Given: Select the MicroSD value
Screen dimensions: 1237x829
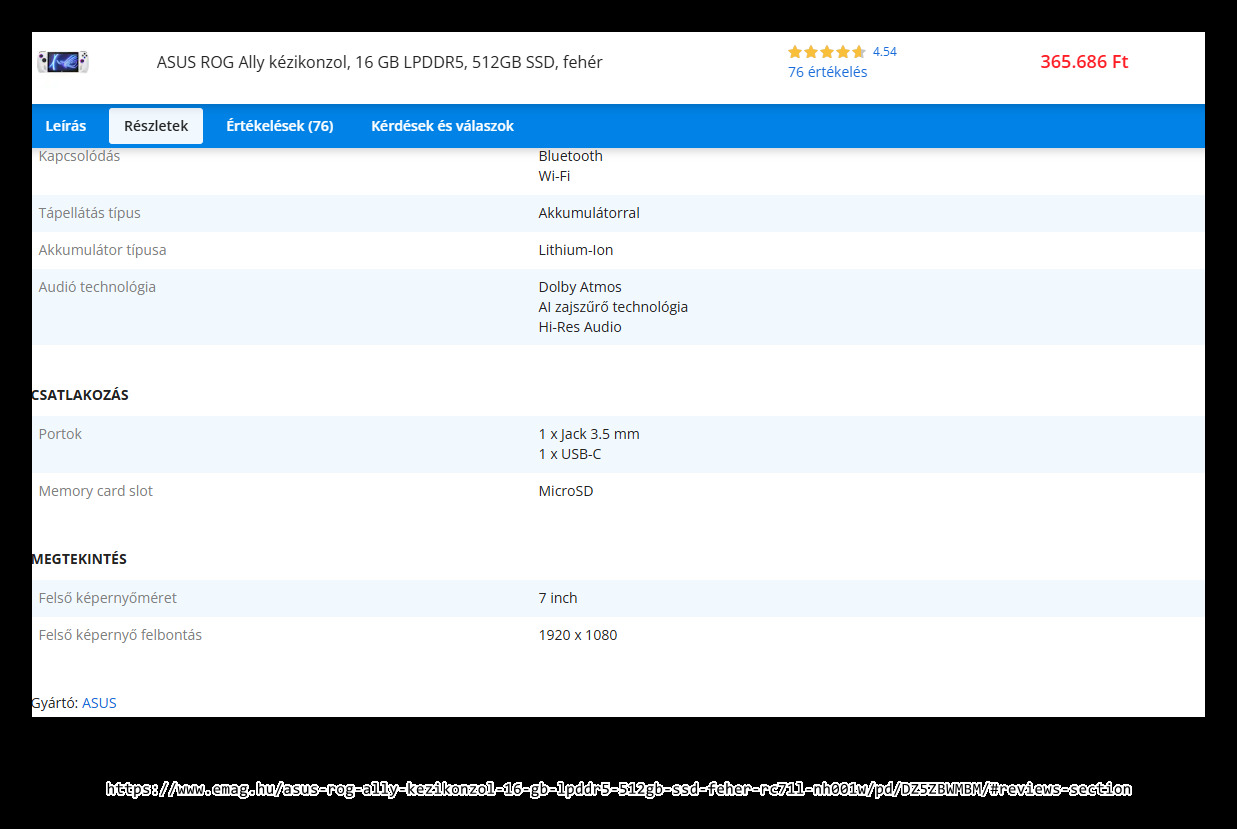Looking at the screenshot, I should (x=566, y=491).
